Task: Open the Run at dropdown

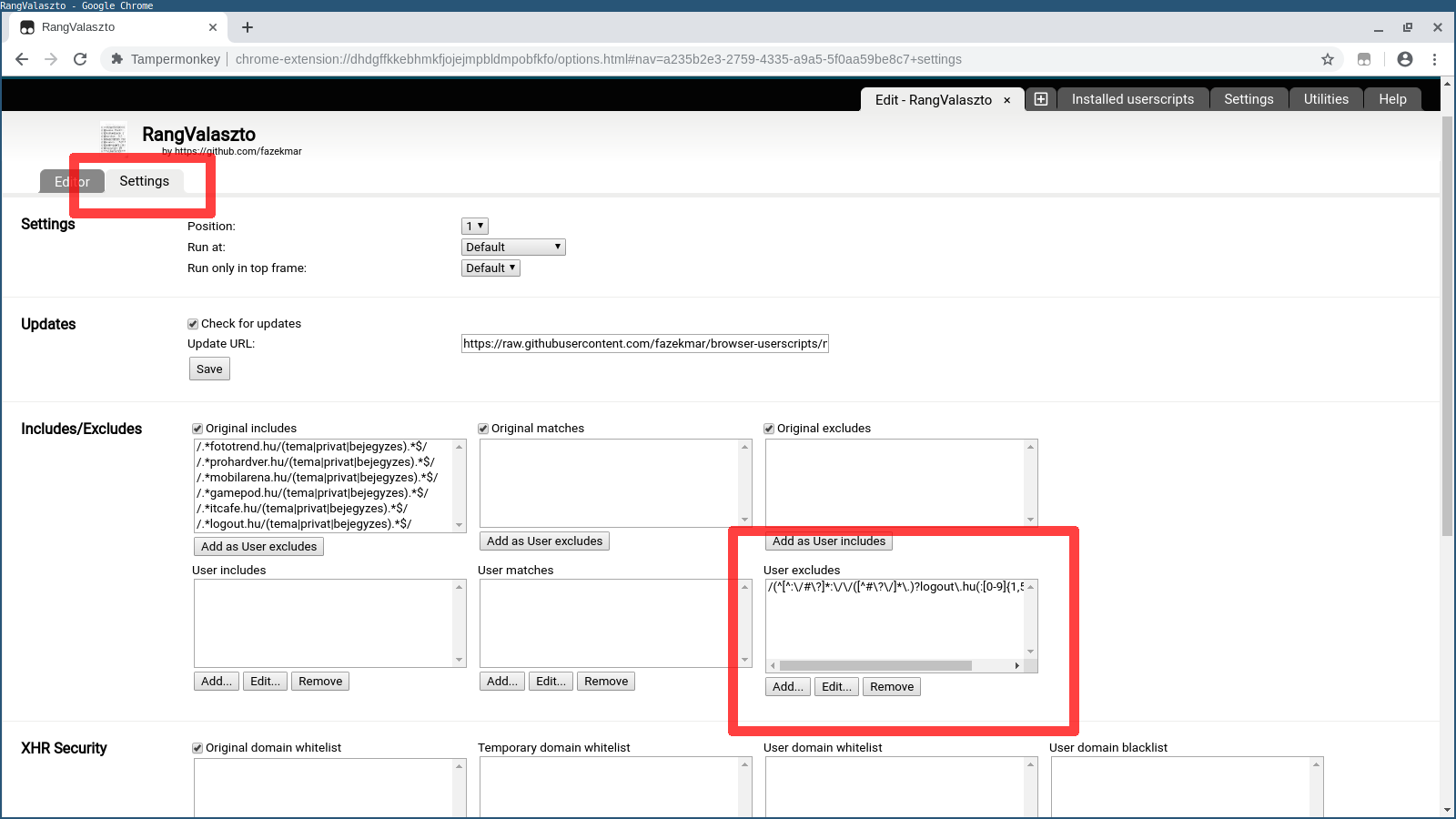Action: 513,247
